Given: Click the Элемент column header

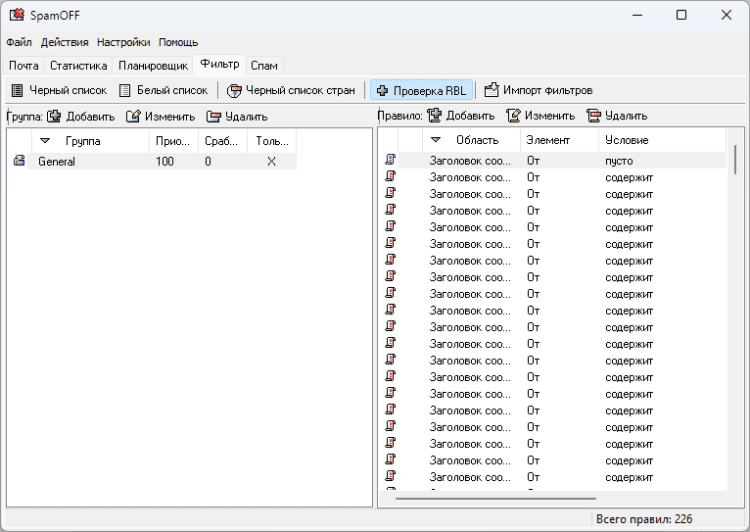Looking at the screenshot, I should 560,140.
